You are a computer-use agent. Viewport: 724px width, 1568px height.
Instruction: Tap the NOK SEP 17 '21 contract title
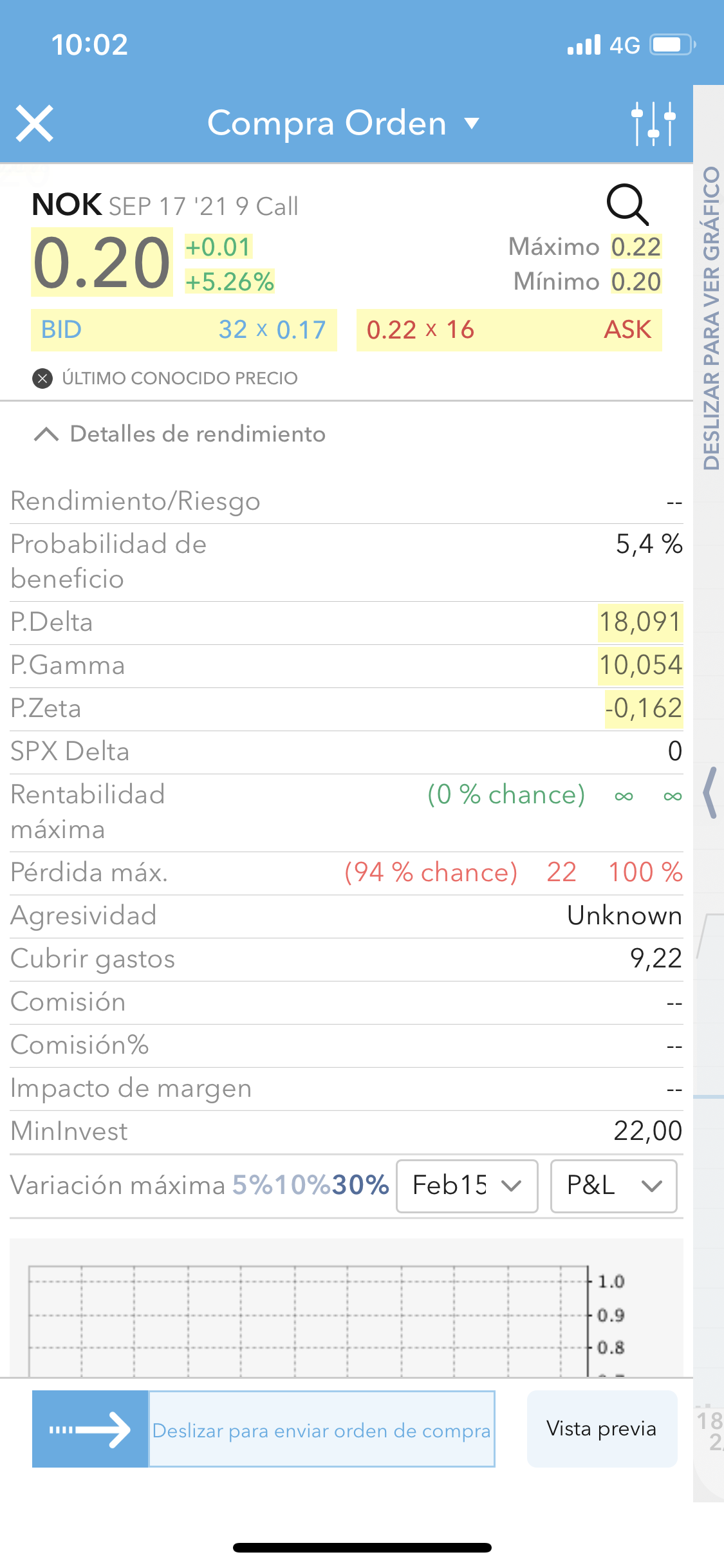pos(165,206)
